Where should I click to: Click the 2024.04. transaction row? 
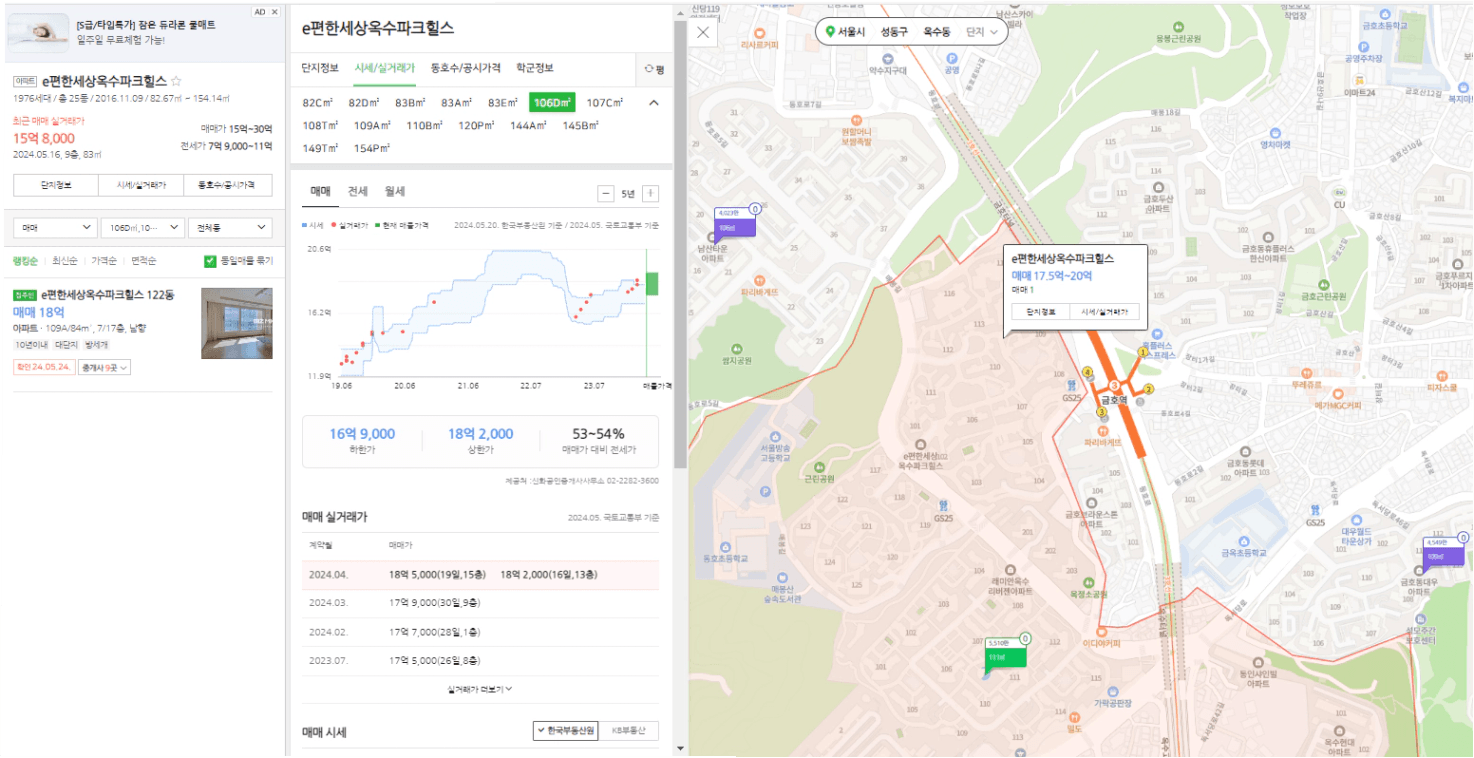[481, 575]
